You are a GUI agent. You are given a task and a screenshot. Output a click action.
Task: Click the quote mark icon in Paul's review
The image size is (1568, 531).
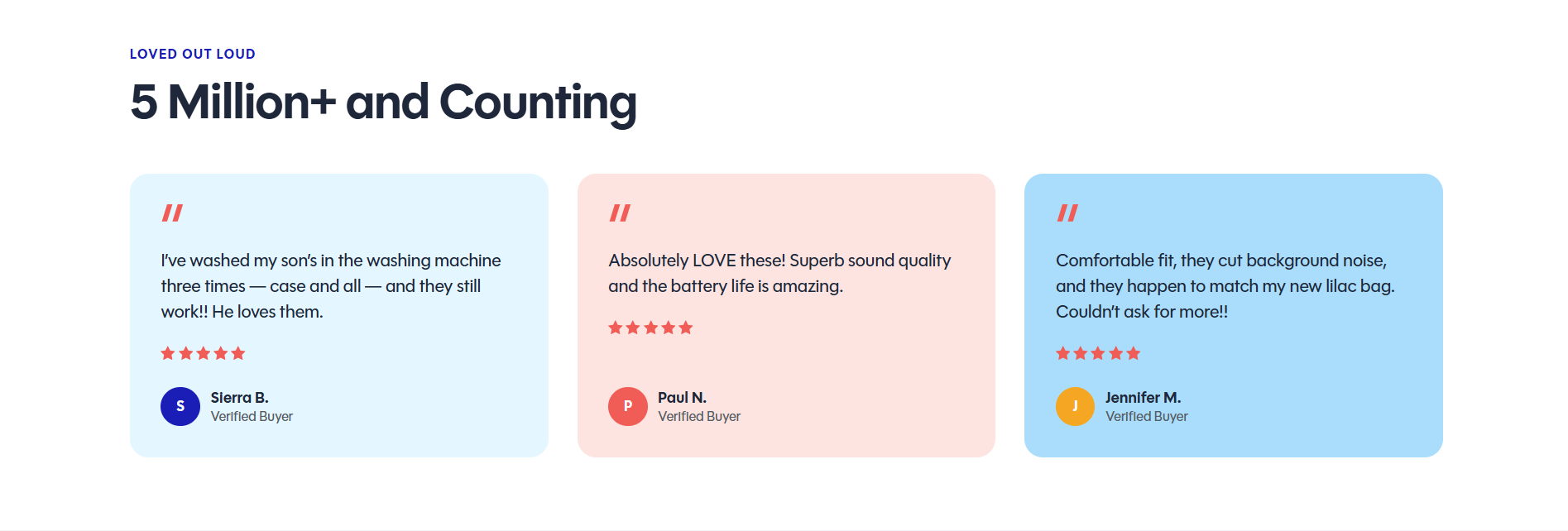click(x=620, y=213)
